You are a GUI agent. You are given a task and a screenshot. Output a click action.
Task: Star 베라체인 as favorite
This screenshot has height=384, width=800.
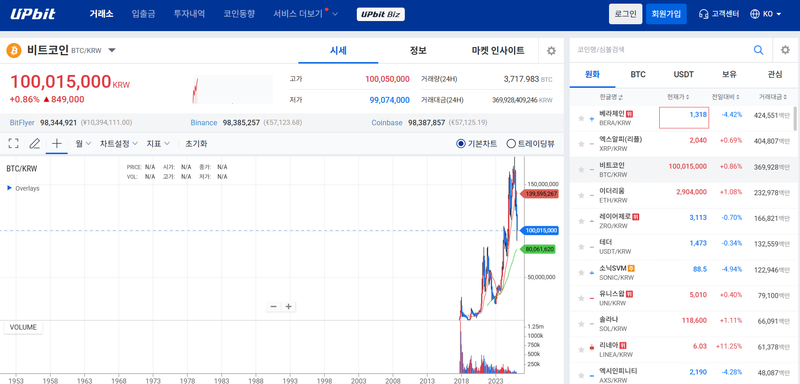click(581, 118)
